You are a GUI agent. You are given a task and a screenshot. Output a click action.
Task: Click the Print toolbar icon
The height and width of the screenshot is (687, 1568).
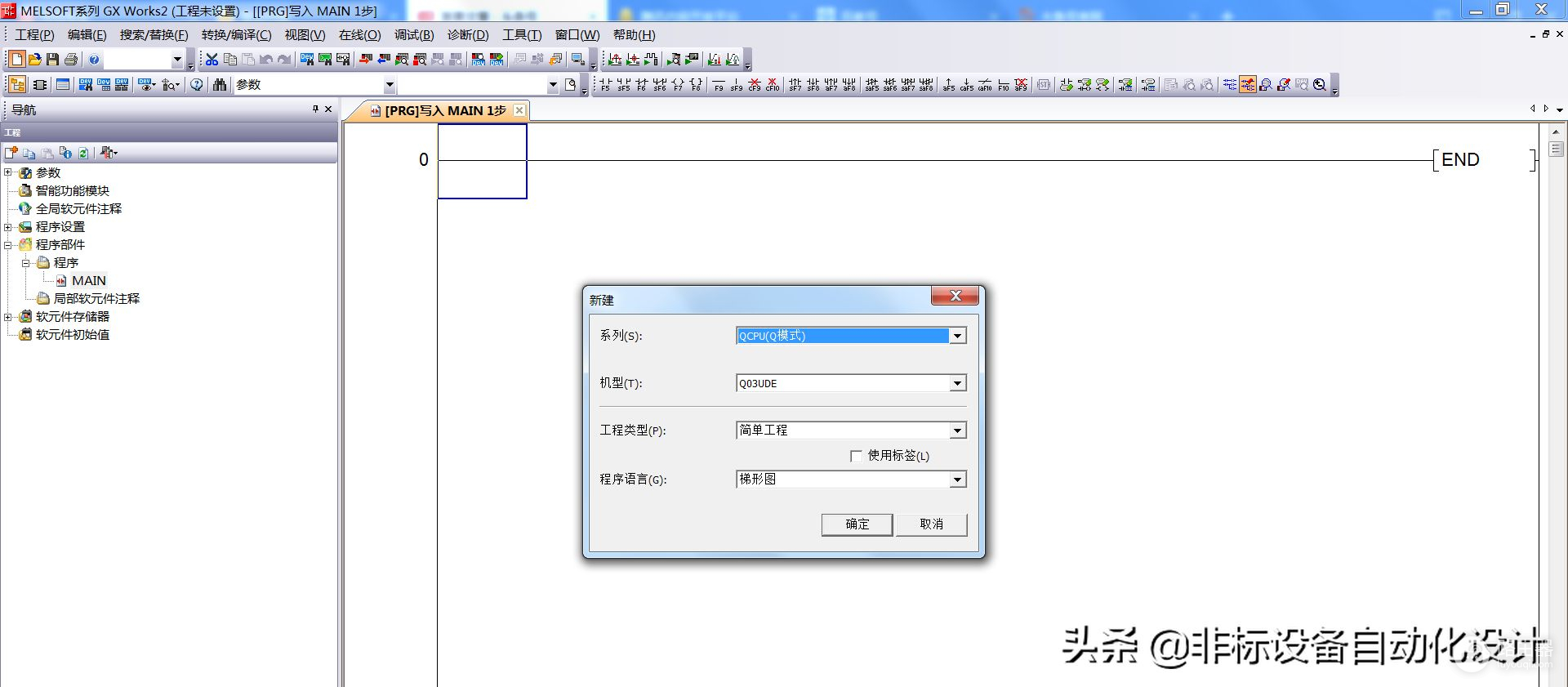pos(71,59)
